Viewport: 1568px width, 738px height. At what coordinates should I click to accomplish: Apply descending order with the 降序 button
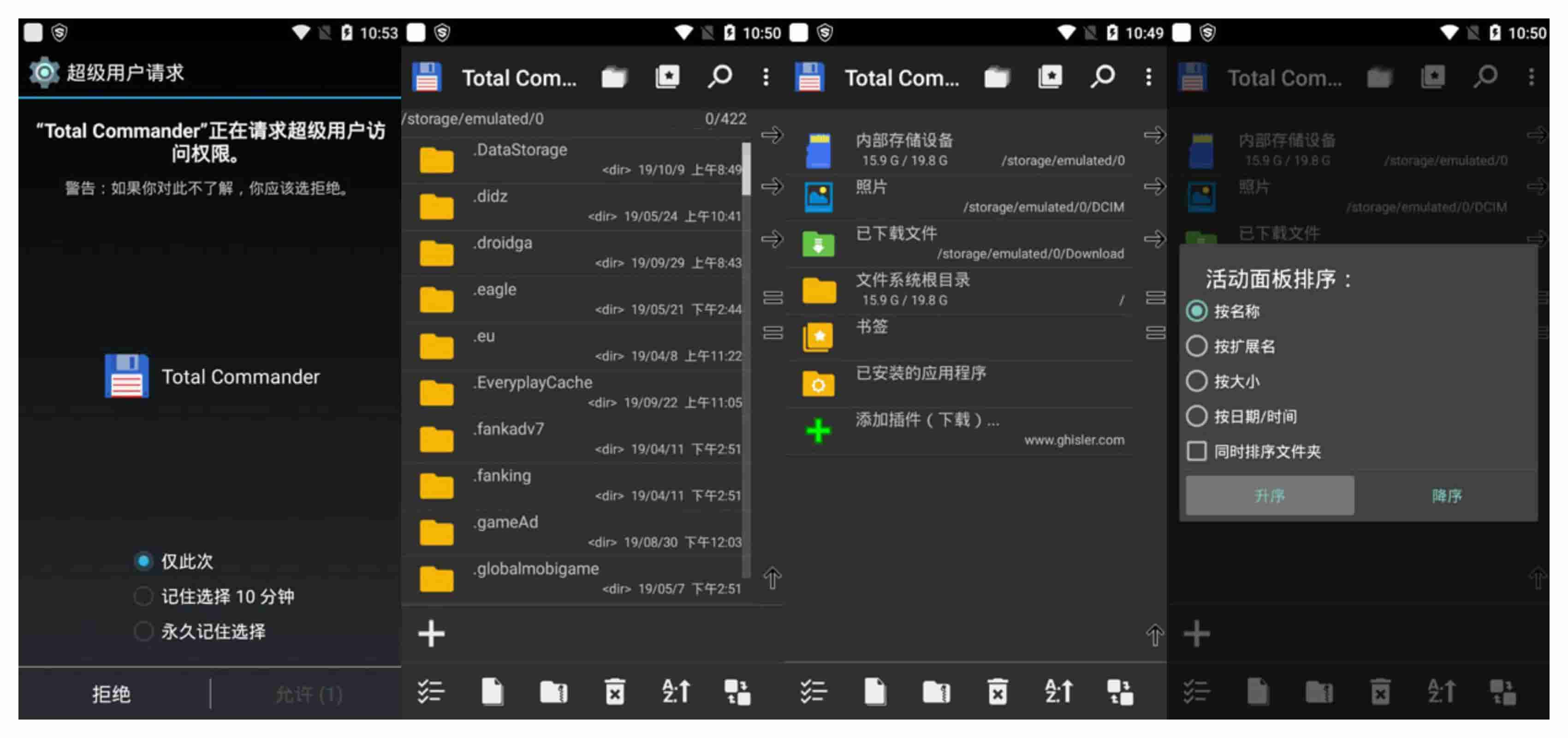tap(1450, 495)
